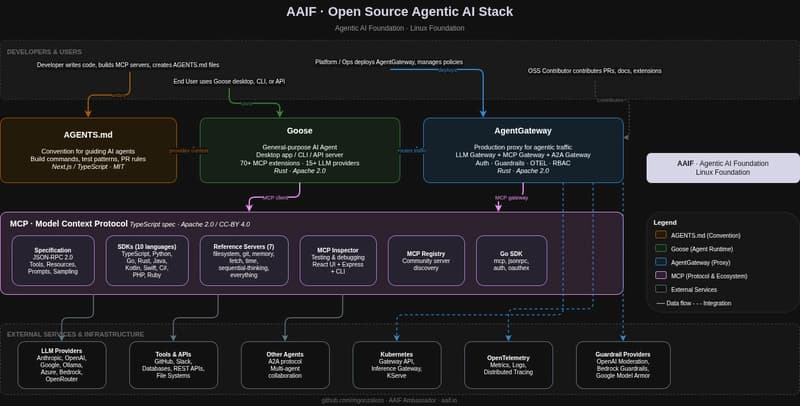Click the "AAIF · Open Source Agentic AI Stack" title

(399, 12)
